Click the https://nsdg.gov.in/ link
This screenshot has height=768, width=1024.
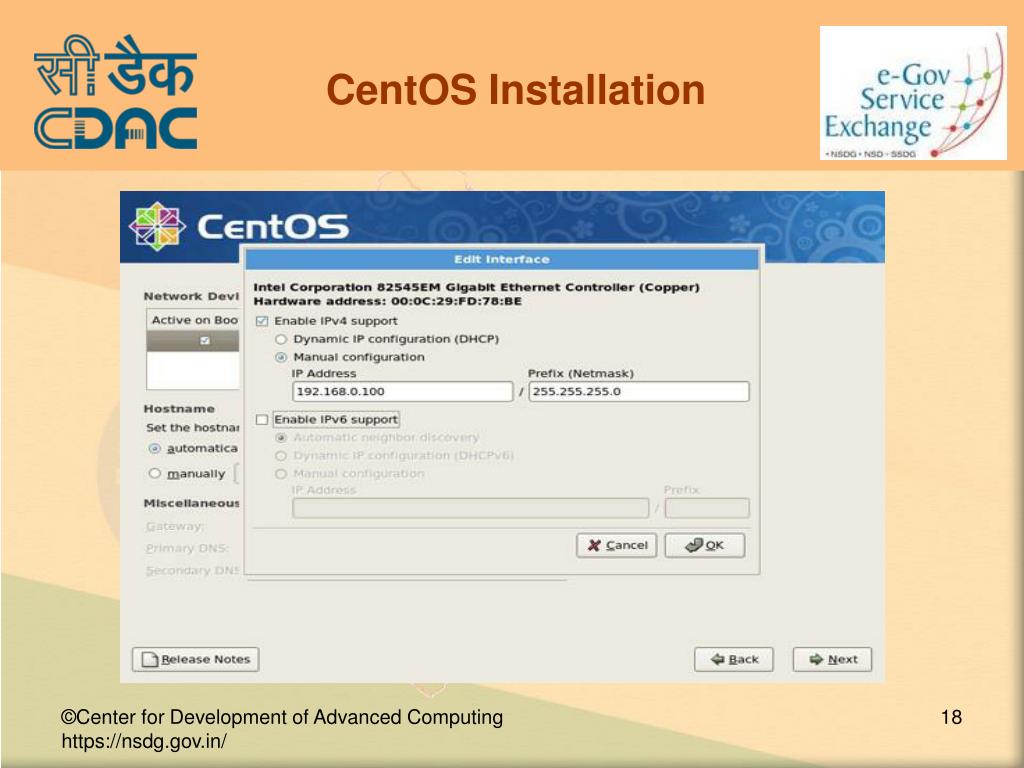144,742
